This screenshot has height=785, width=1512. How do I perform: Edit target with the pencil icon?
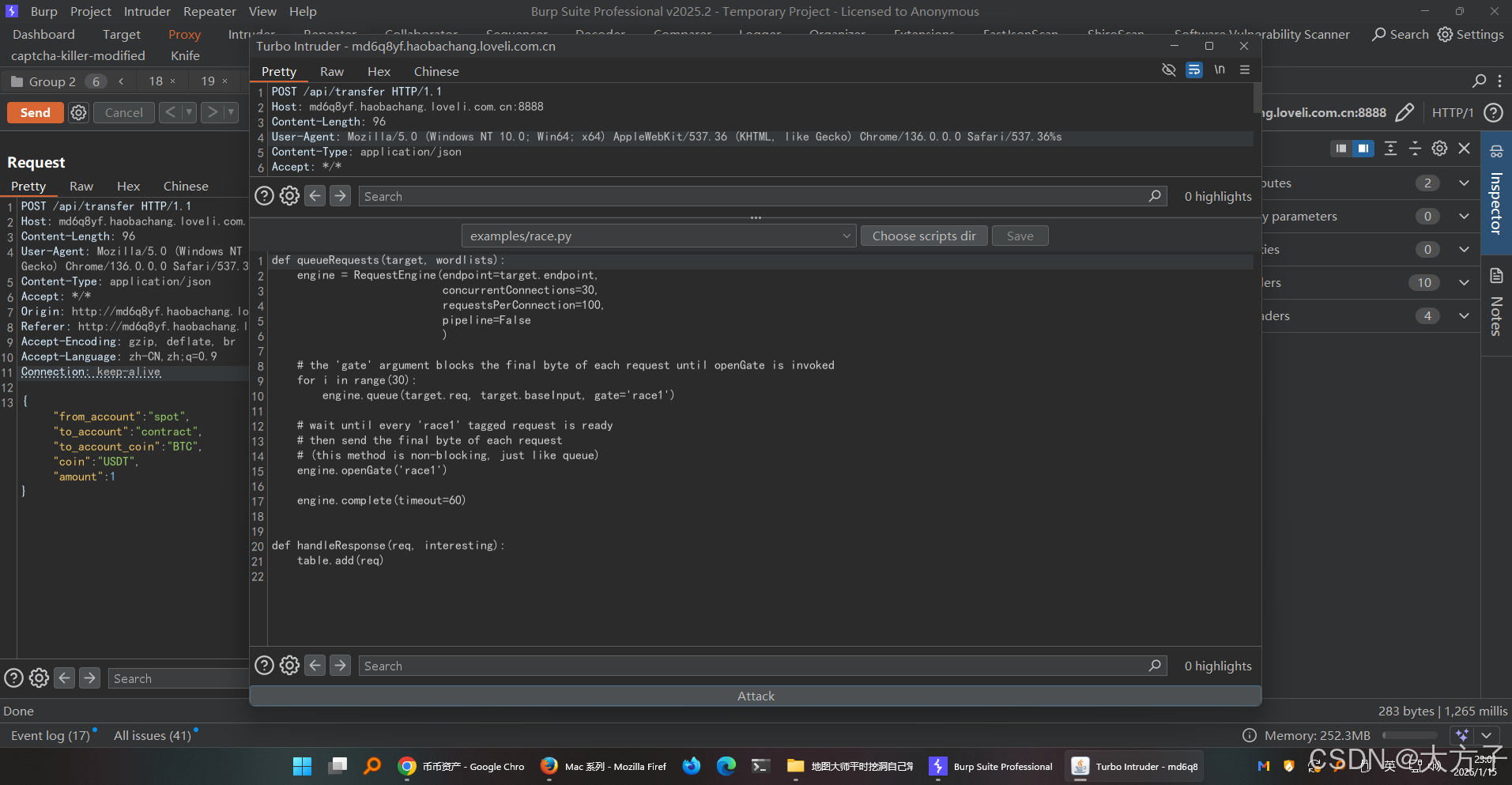pyautogui.click(x=1405, y=112)
